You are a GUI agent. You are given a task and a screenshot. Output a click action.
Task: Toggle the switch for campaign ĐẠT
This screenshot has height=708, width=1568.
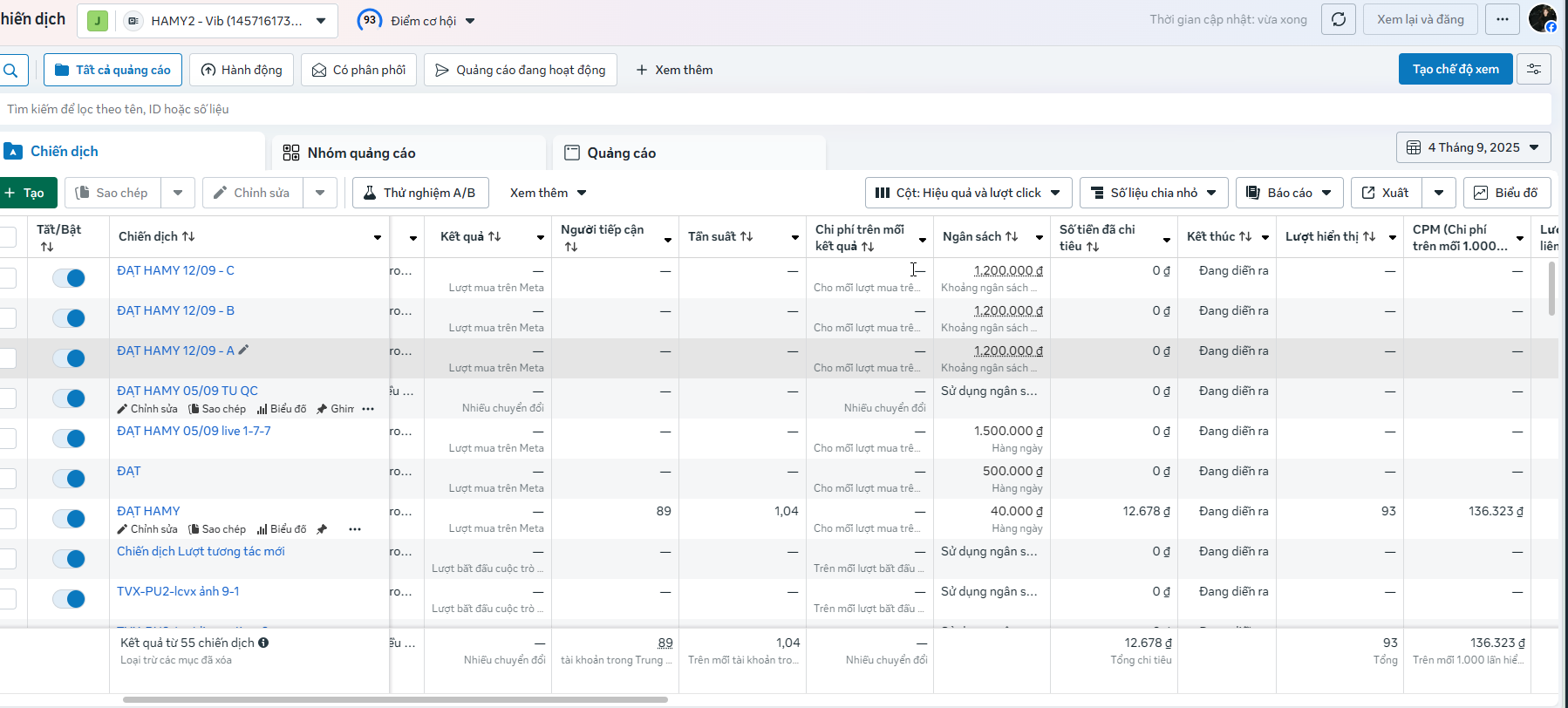[69, 479]
